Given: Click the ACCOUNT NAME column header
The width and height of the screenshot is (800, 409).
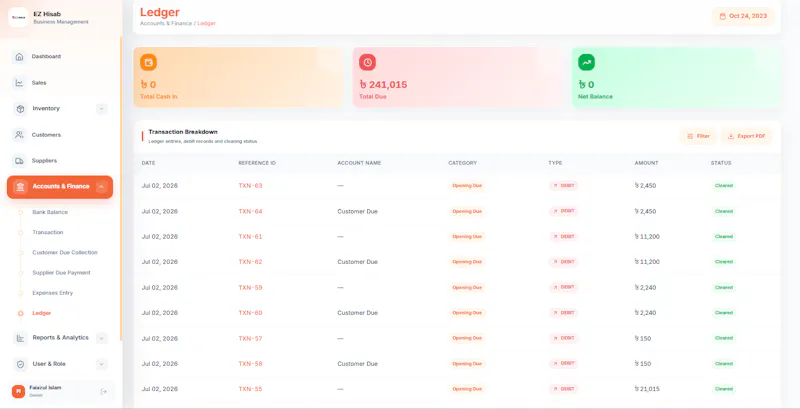Looking at the screenshot, I should tap(359, 163).
